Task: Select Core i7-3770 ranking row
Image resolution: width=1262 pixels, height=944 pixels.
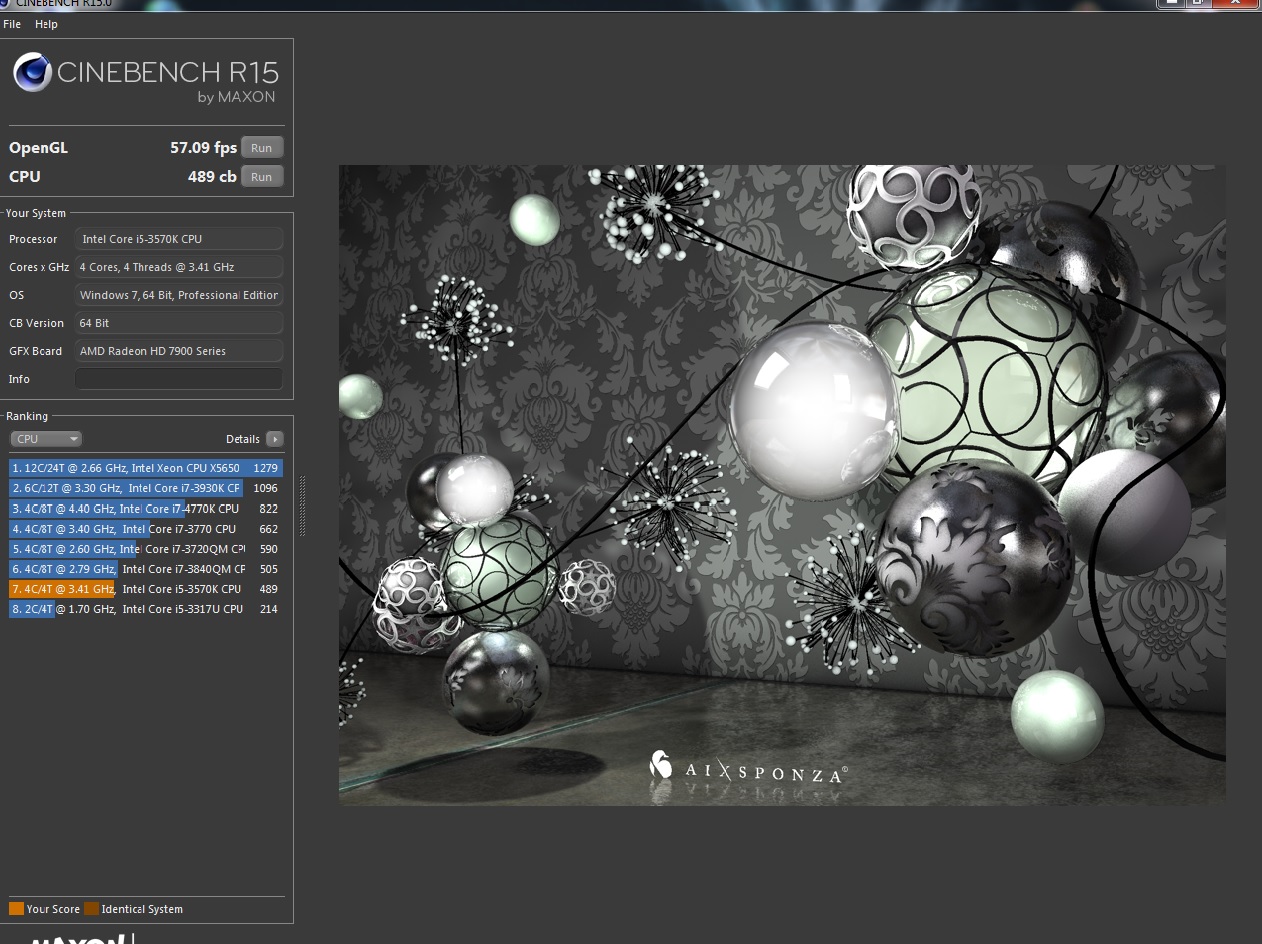Action: tap(146, 528)
